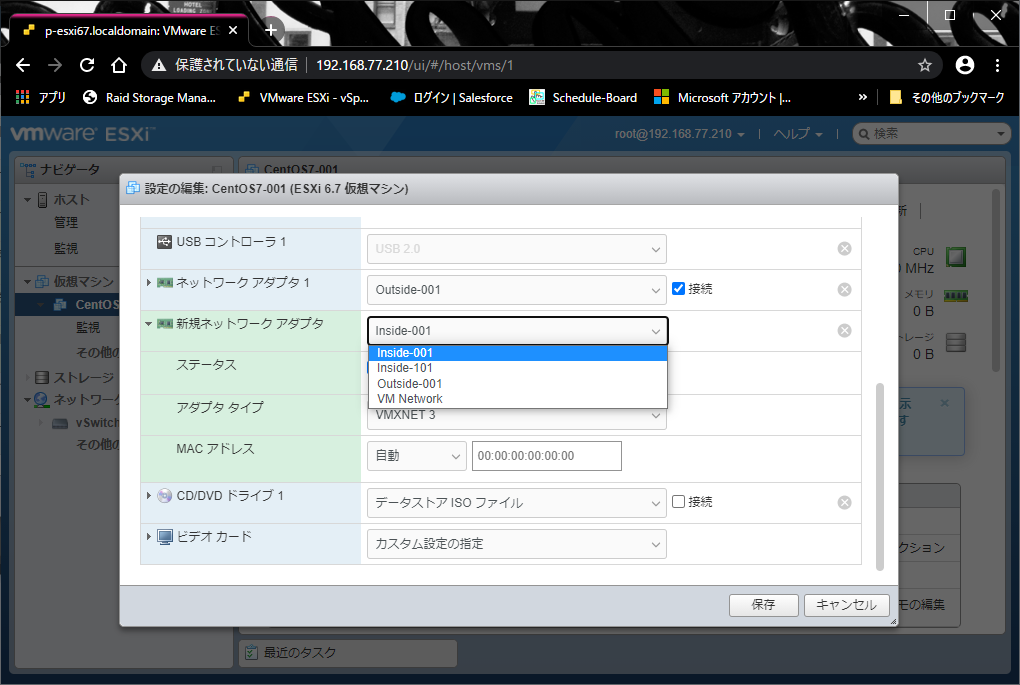Click the MAC address input field
This screenshot has width=1020, height=685.
[x=546, y=455]
